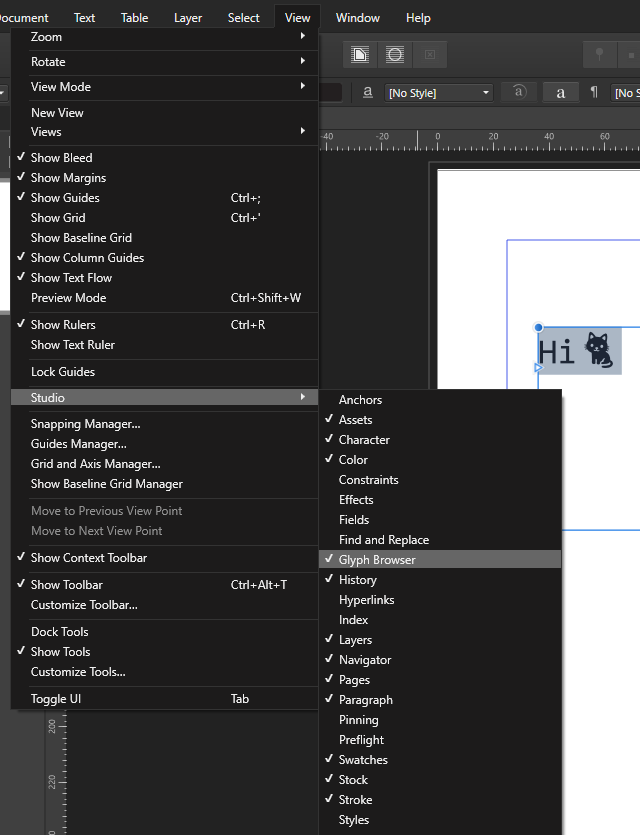The height and width of the screenshot is (835, 640).
Task: Open the Window menu
Action: (358, 18)
